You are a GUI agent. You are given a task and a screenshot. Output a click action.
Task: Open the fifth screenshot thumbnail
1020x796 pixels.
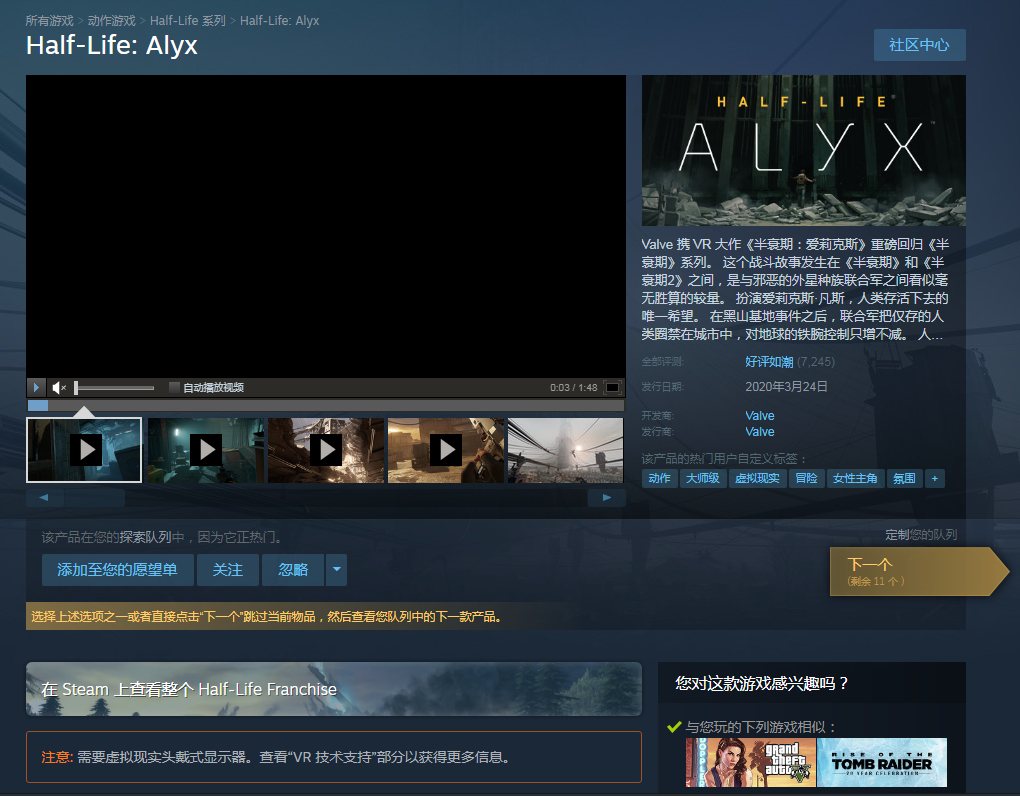pos(565,450)
